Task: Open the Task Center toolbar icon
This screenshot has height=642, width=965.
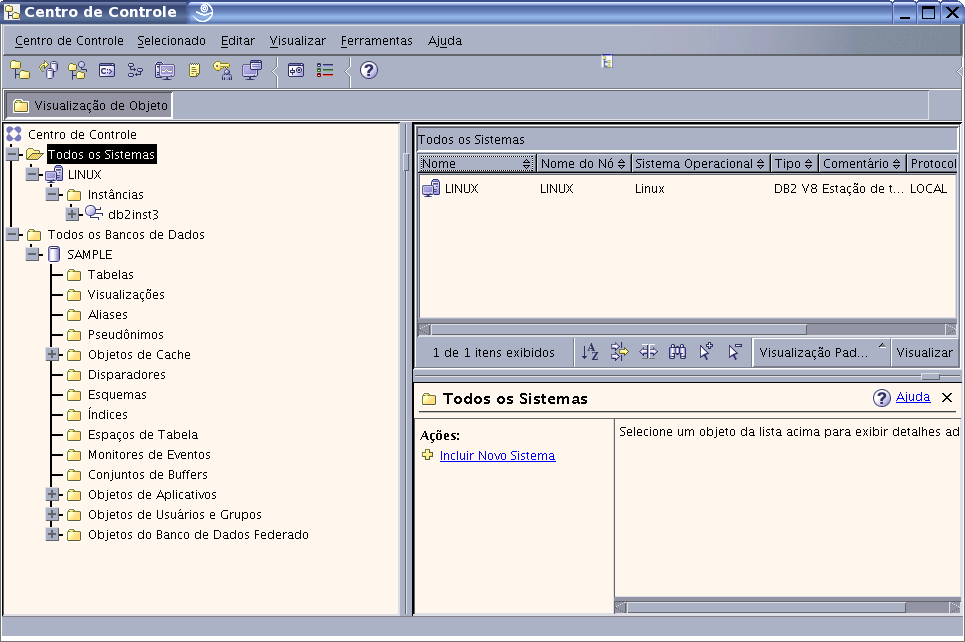Action: coord(135,70)
